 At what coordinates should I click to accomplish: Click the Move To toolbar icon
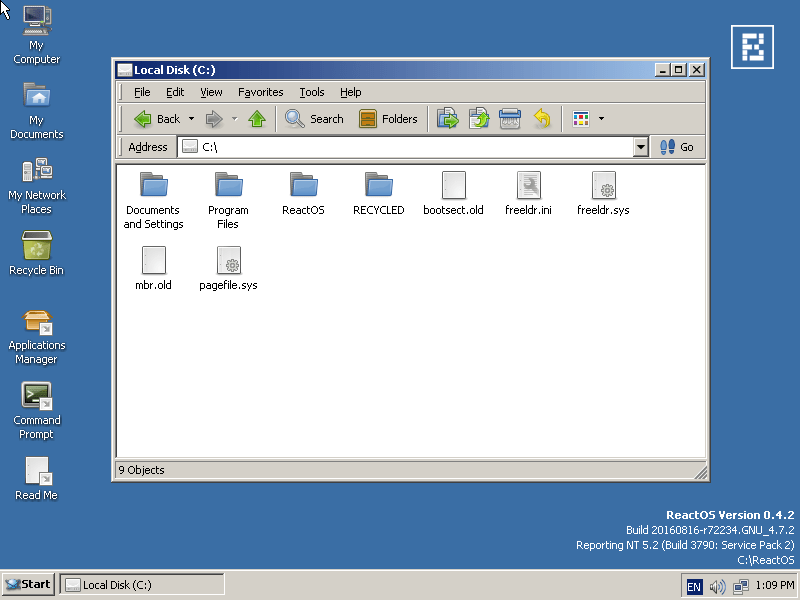pos(447,118)
